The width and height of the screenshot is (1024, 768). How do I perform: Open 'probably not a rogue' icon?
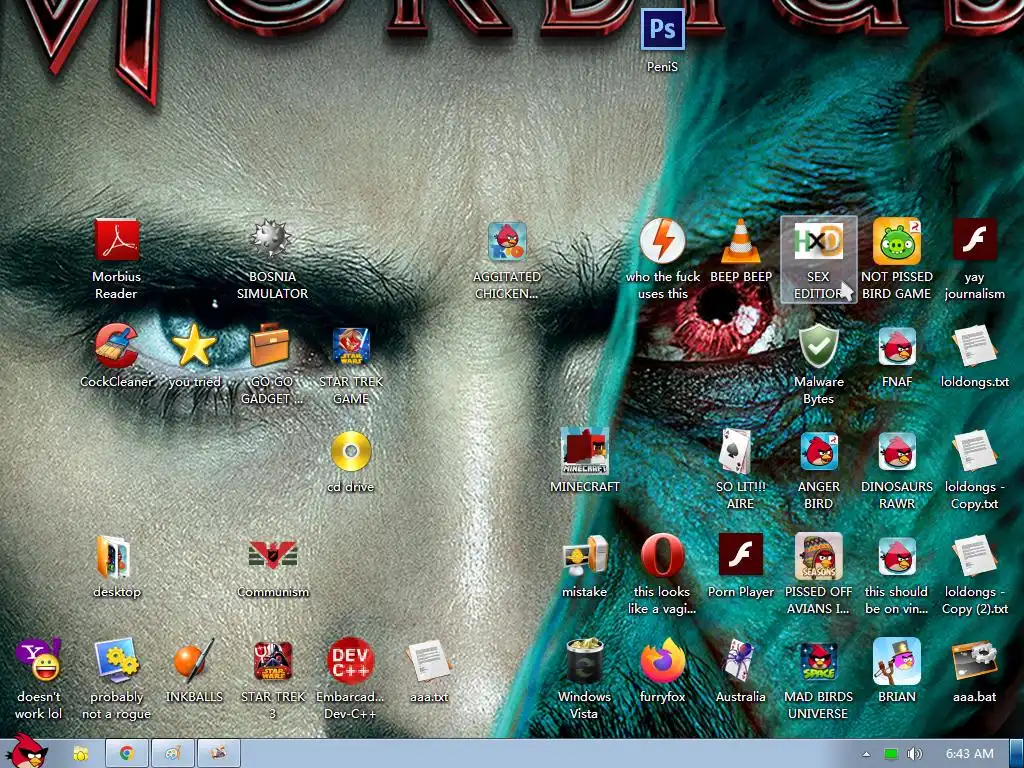116,660
